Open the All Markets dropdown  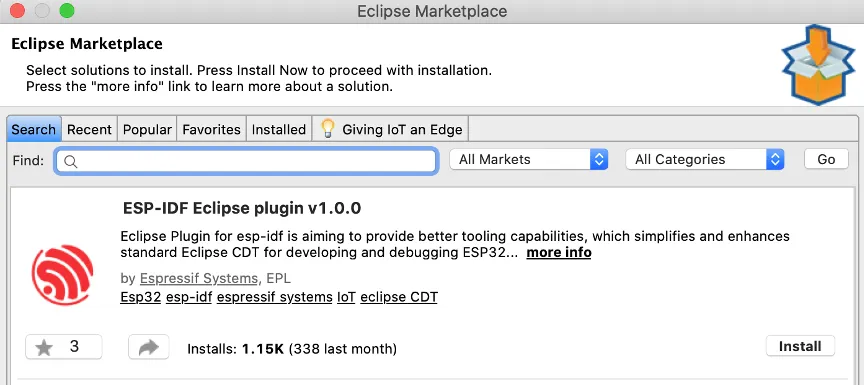pos(529,160)
